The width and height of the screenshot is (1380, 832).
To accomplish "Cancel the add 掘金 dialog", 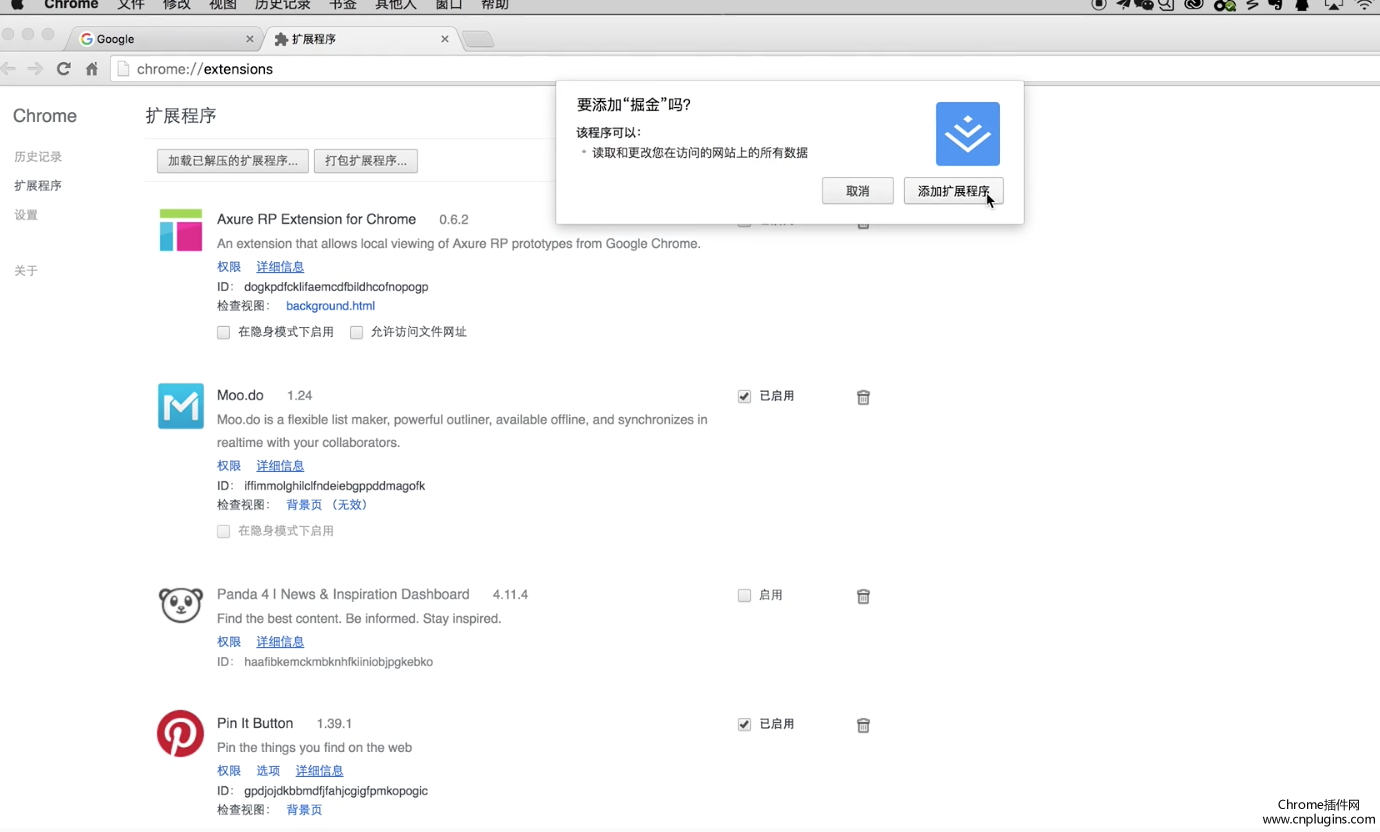I will (x=858, y=191).
